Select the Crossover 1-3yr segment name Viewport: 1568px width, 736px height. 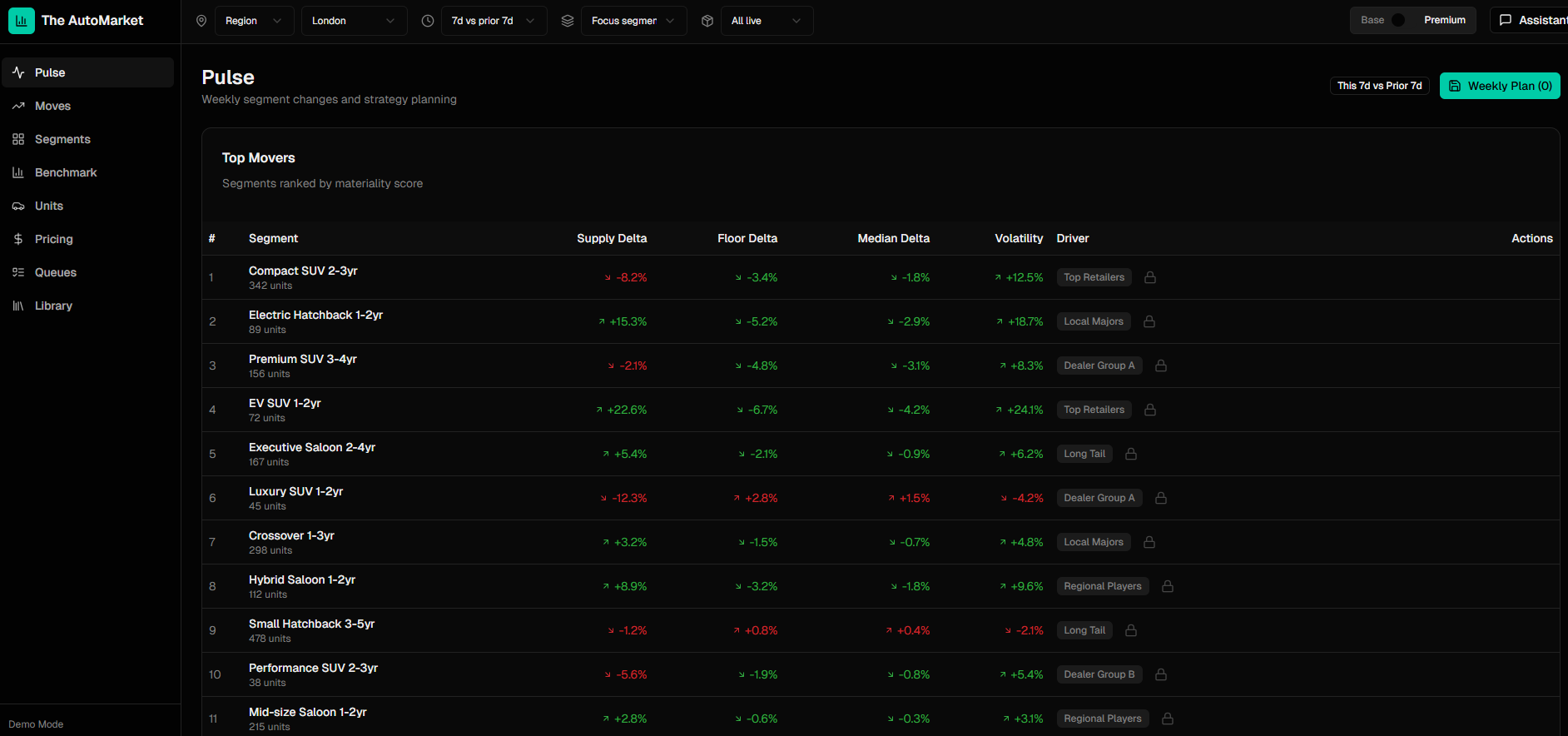pyautogui.click(x=291, y=535)
